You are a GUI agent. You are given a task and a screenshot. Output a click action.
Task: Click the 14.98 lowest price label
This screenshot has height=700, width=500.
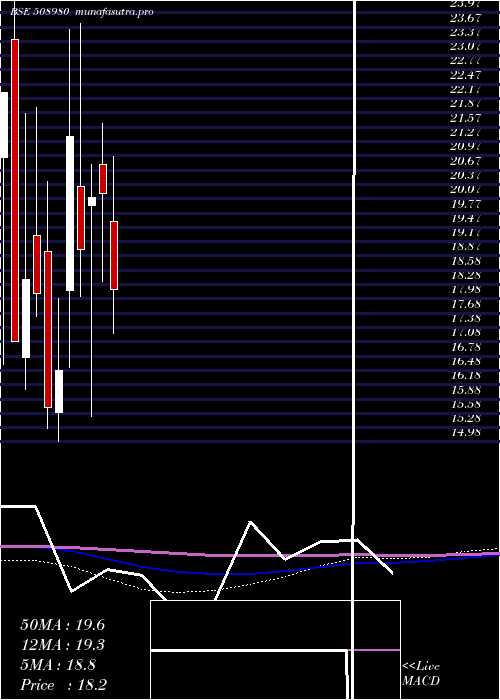point(466,433)
